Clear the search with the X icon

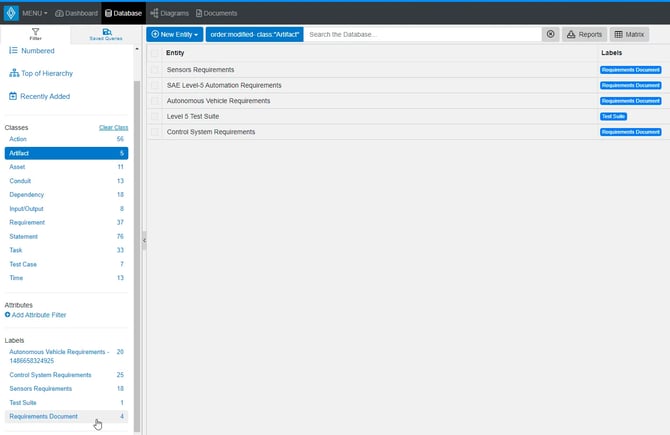click(x=550, y=34)
